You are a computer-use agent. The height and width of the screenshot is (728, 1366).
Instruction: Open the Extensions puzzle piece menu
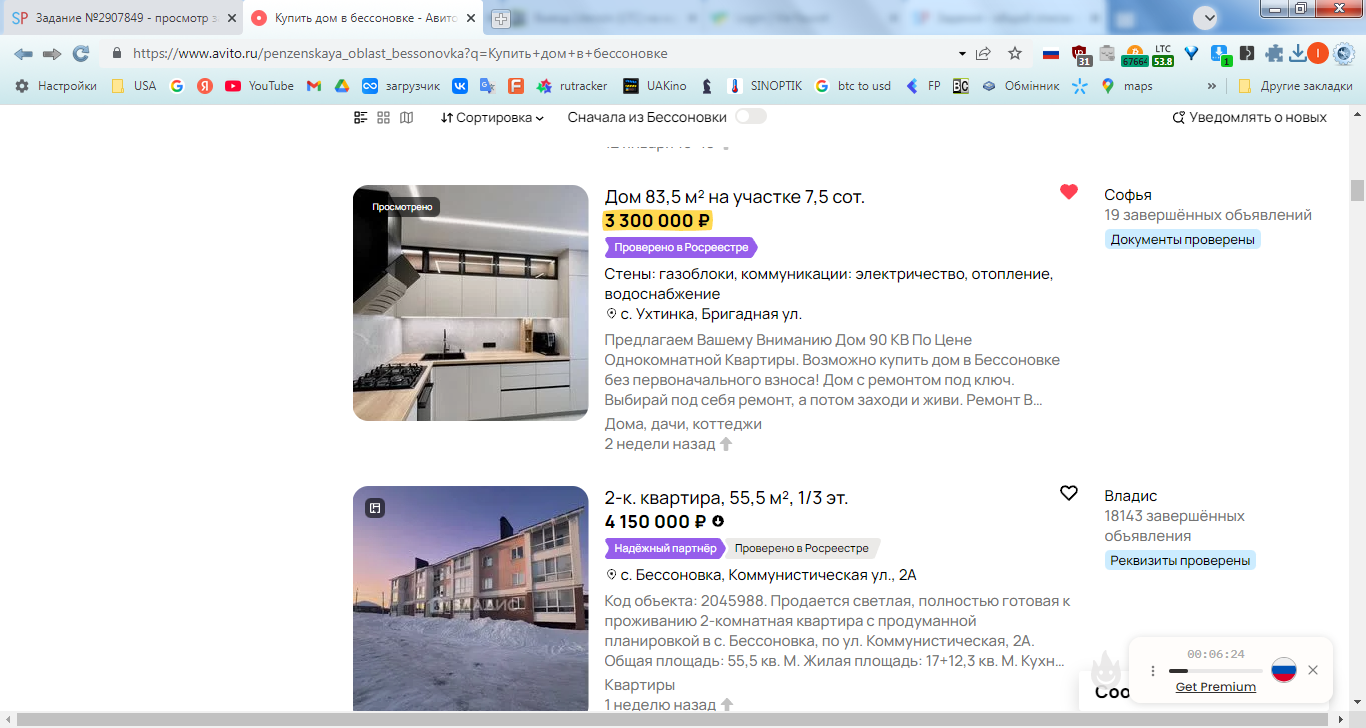(x=1274, y=54)
